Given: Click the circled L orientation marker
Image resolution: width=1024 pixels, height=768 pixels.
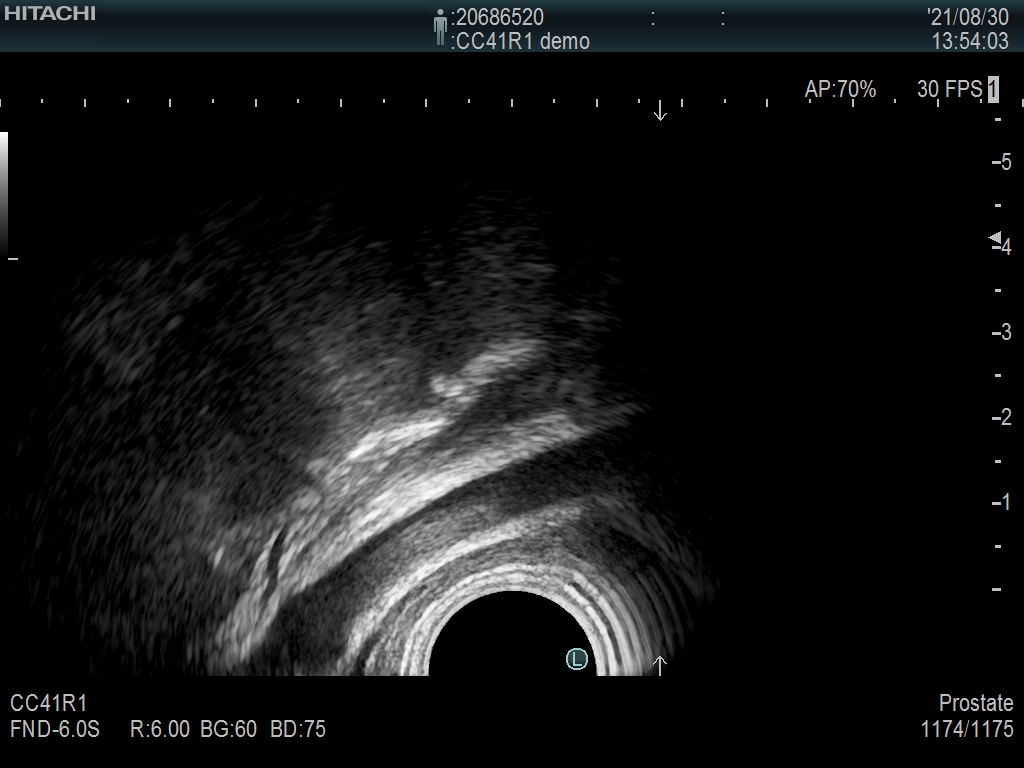Looking at the screenshot, I should tap(576, 658).
